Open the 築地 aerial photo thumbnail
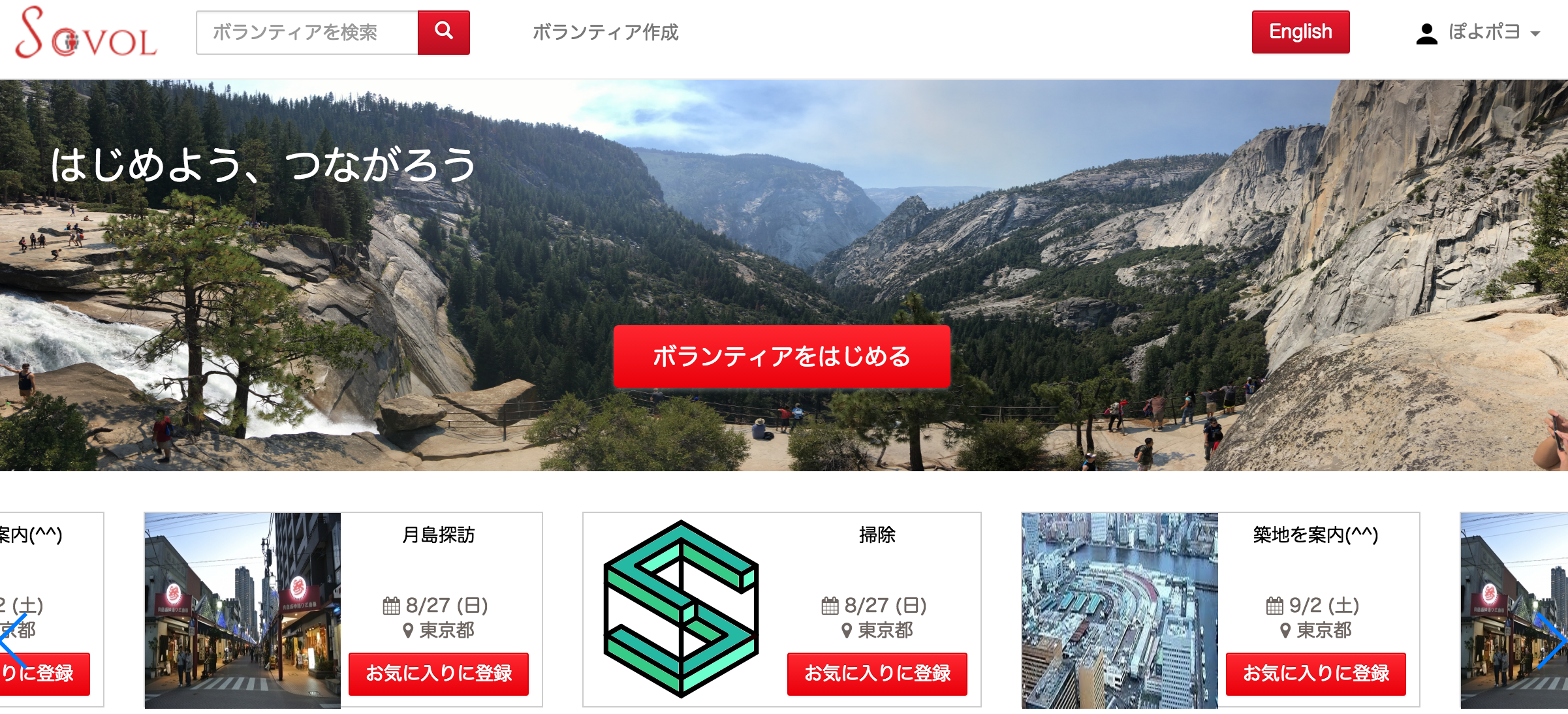The width and height of the screenshot is (1568, 714). click(x=1120, y=610)
